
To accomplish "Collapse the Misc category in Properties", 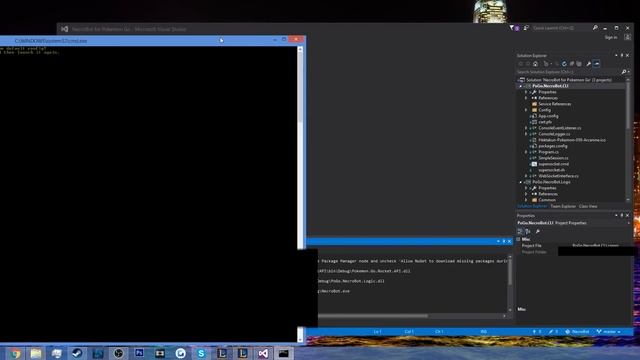I will click(x=518, y=239).
